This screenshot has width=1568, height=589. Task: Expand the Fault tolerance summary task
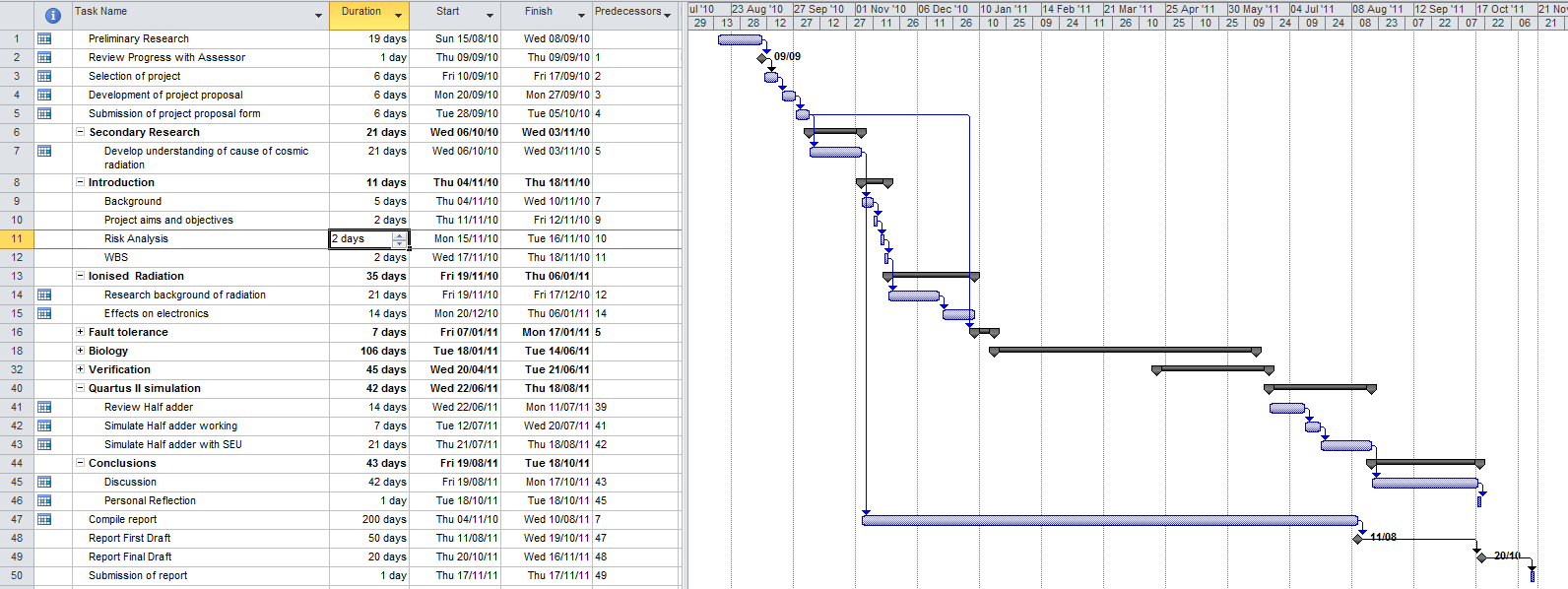[81, 332]
